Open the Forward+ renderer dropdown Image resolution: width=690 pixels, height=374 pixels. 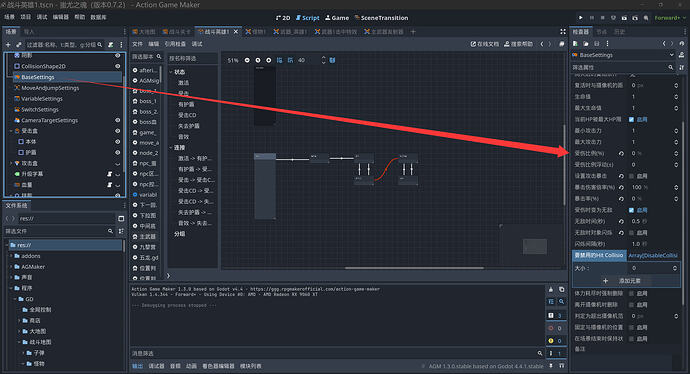(670, 18)
